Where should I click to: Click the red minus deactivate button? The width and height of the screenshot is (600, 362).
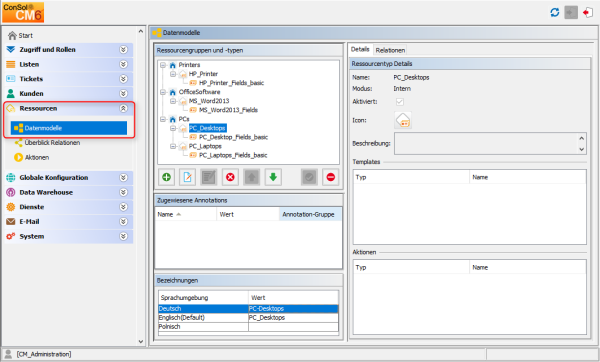331,177
